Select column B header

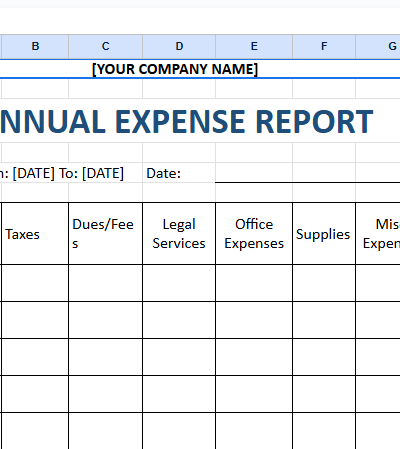(35, 46)
